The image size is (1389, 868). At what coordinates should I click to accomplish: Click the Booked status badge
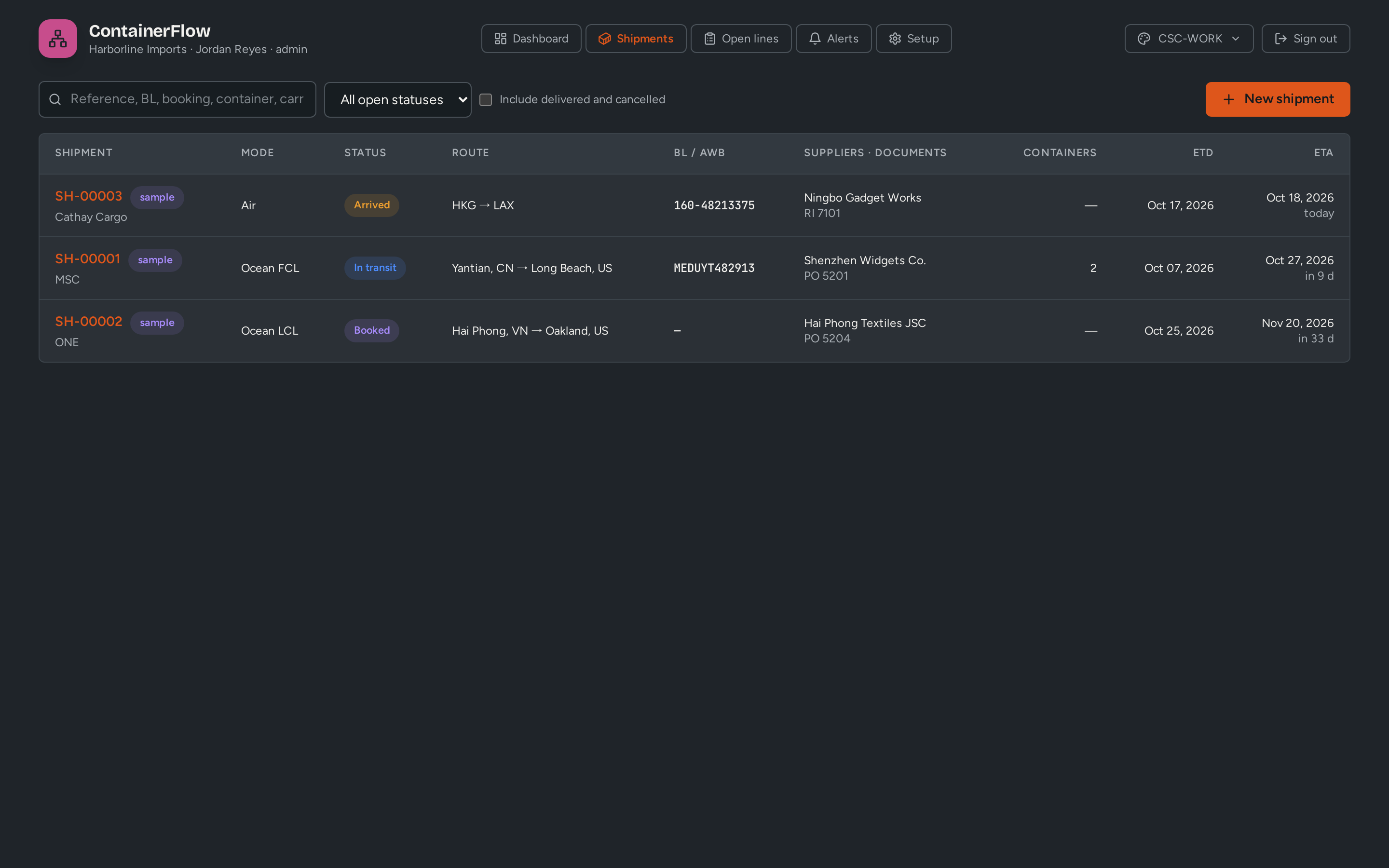pos(371,330)
